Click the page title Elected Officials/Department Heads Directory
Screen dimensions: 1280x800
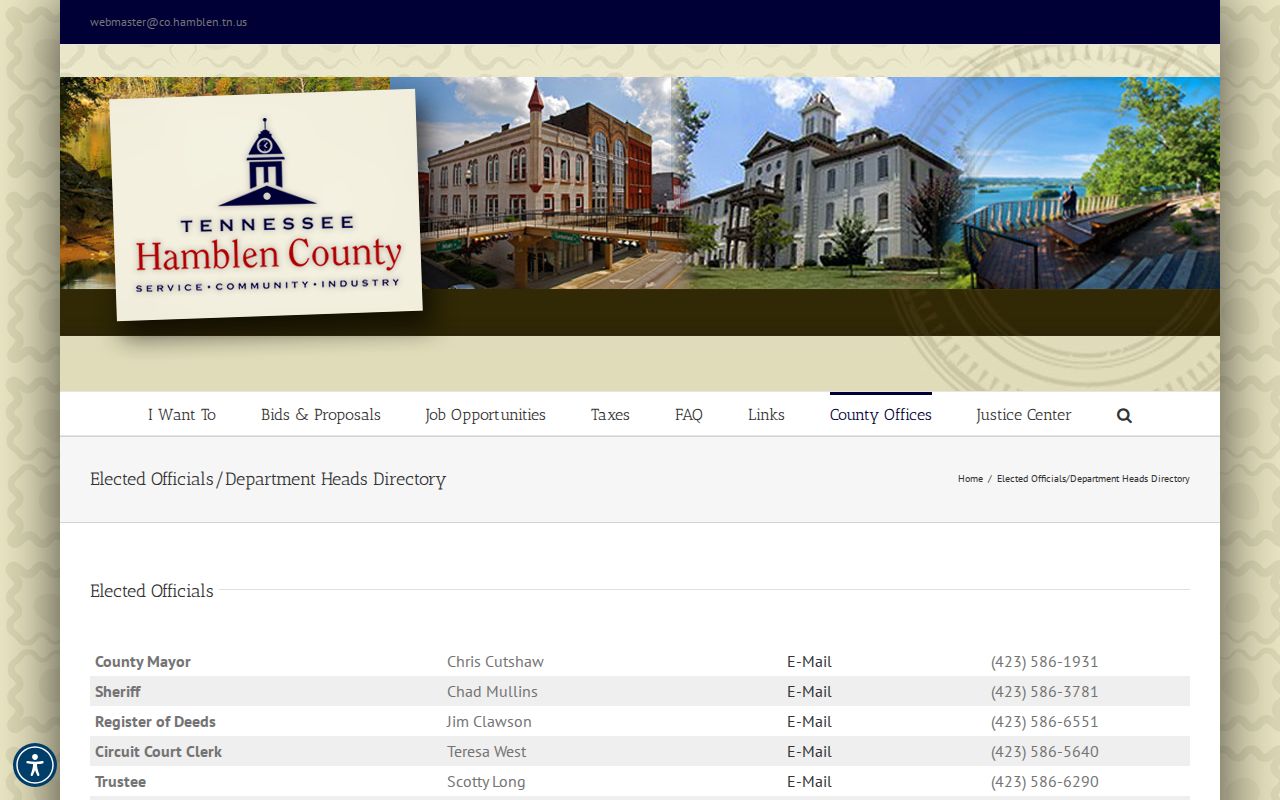tap(268, 479)
